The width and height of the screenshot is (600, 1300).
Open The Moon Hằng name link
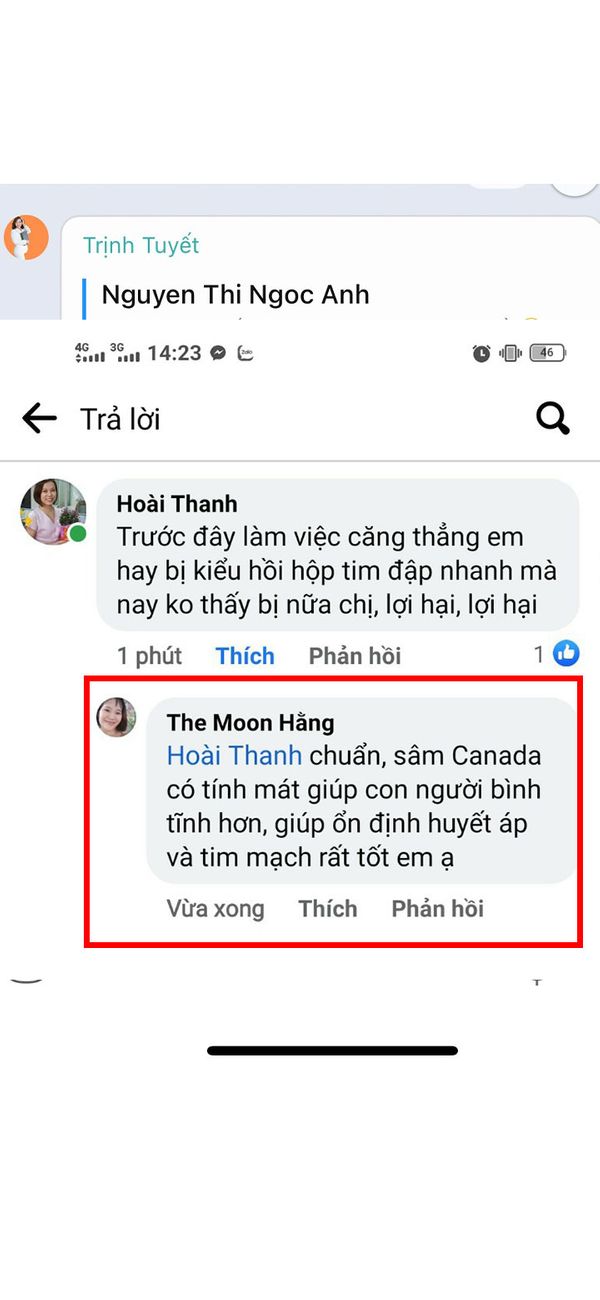250,722
